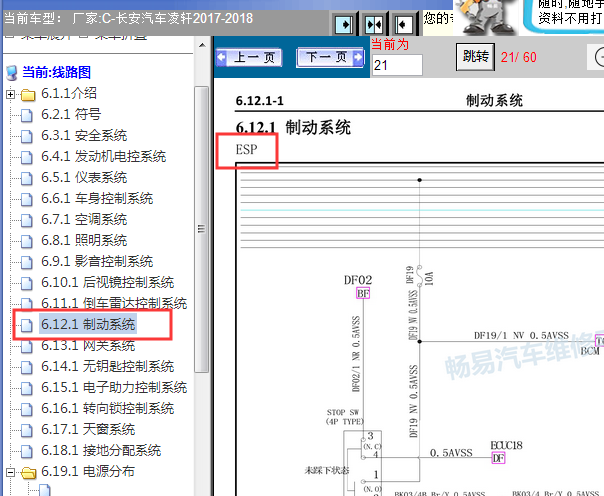The height and width of the screenshot is (496, 604).
Task: Expand the 6.1.1介绍 folder node
Action: tap(10, 94)
